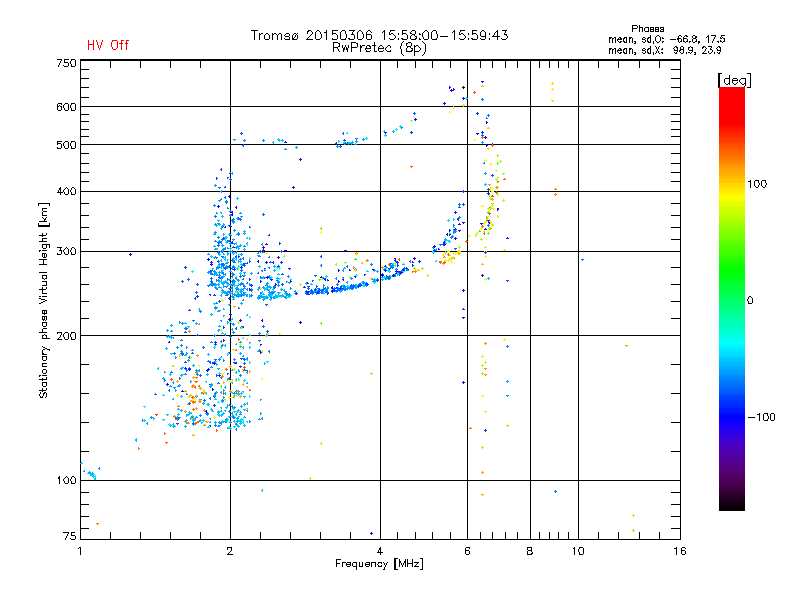800x600 pixels.
Task: Click the 'Phases' statistics heading
Action: [647, 29]
